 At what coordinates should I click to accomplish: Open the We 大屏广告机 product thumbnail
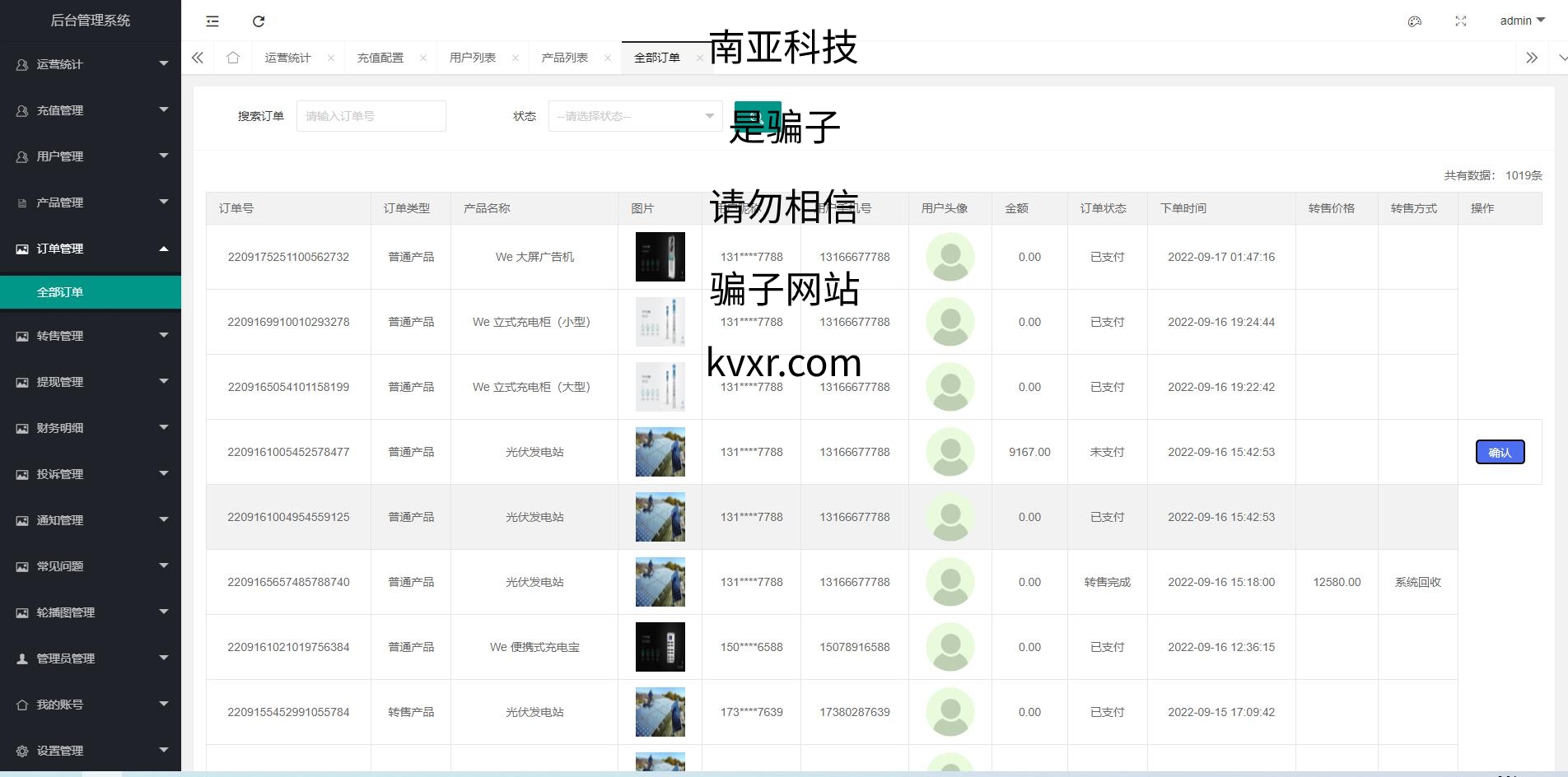pyautogui.click(x=660, y=257)
